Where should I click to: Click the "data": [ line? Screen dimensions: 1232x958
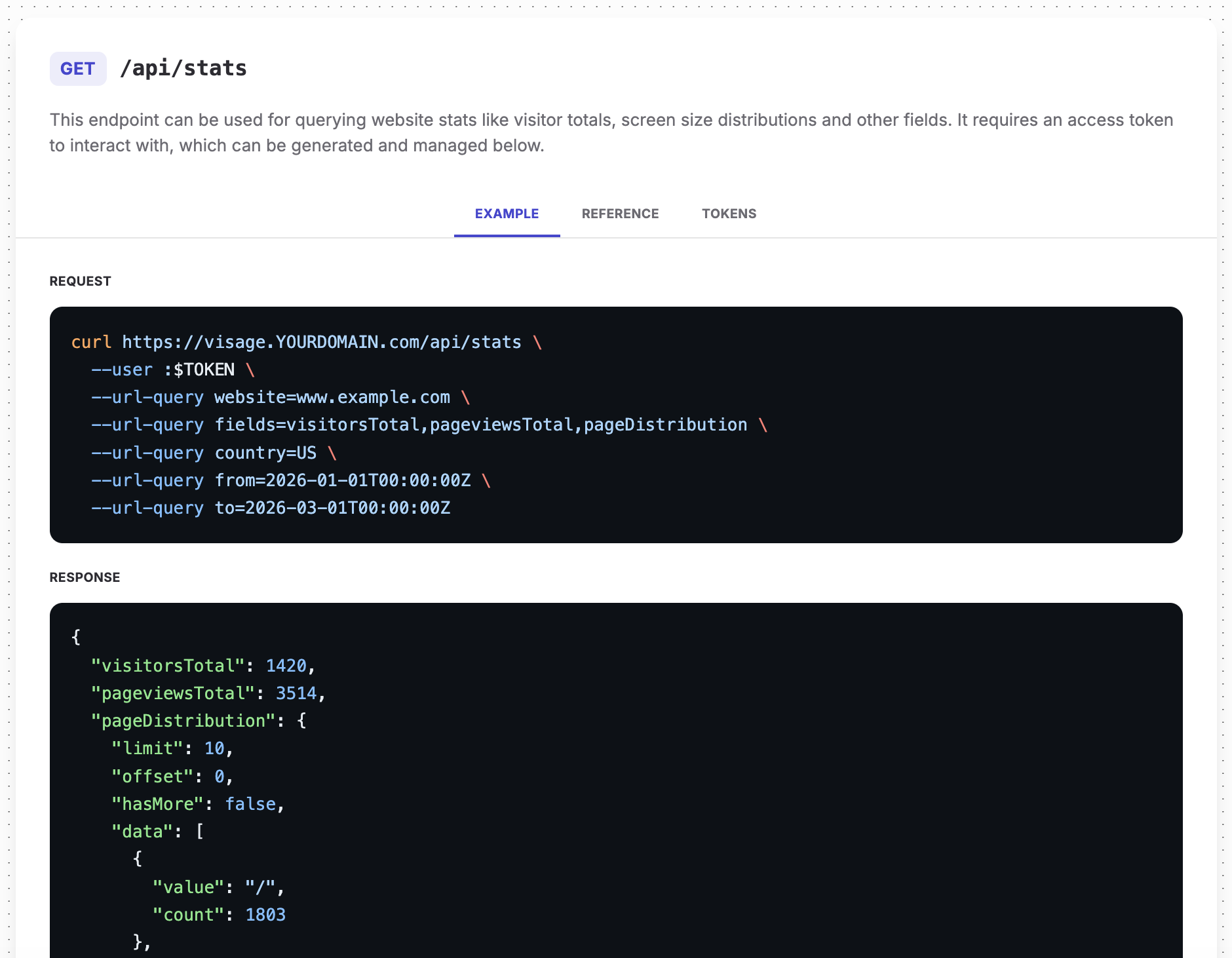157,832
